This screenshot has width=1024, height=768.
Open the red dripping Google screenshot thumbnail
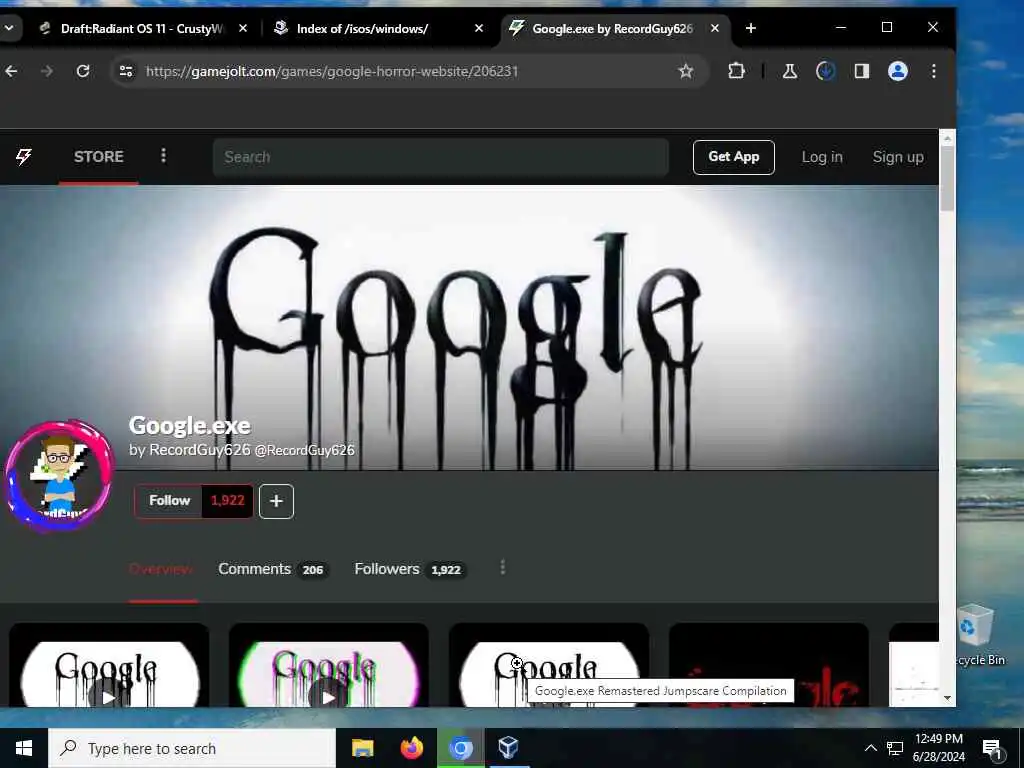click(x=769, y=666)
